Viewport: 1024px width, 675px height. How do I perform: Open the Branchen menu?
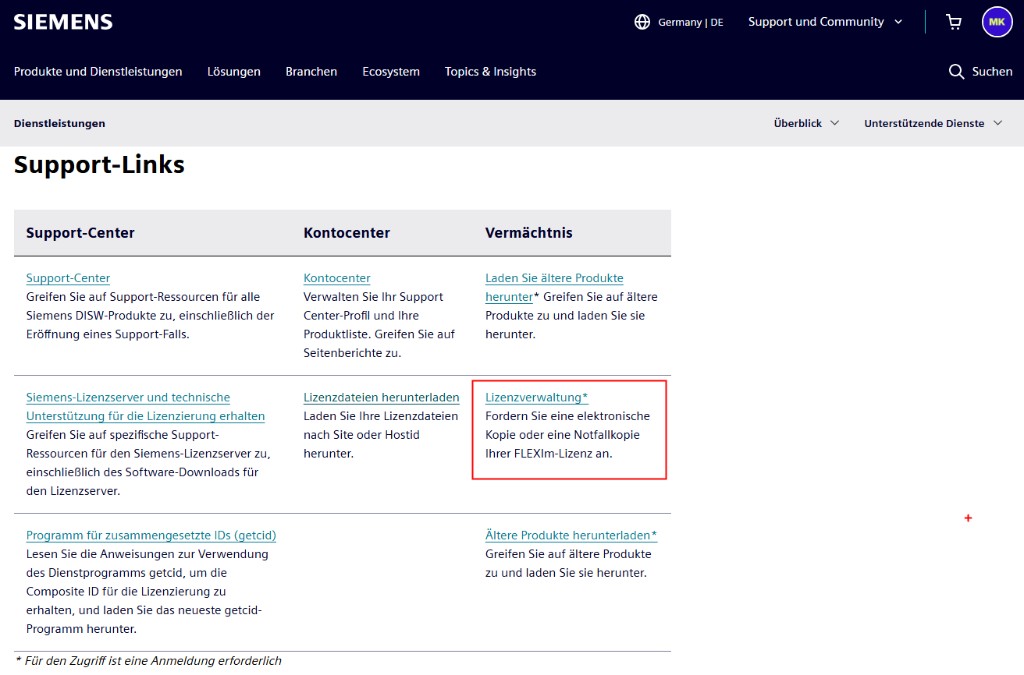[x=311, y=72]
